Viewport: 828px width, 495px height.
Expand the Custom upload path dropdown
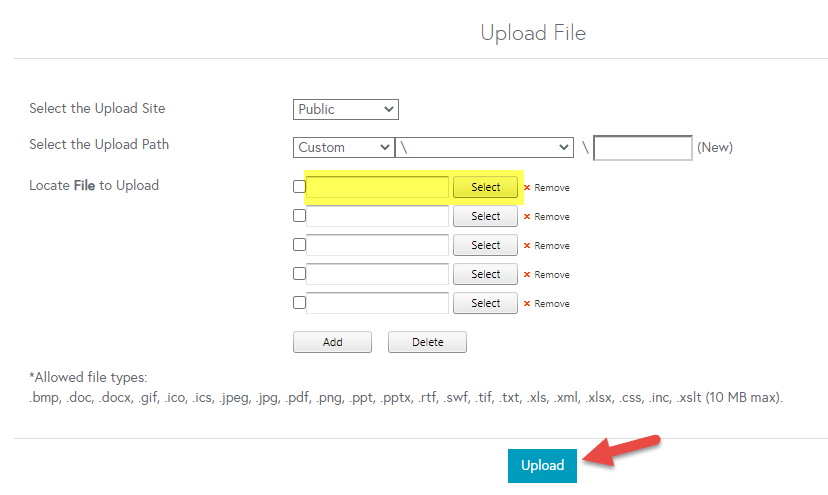coord(344,147)
